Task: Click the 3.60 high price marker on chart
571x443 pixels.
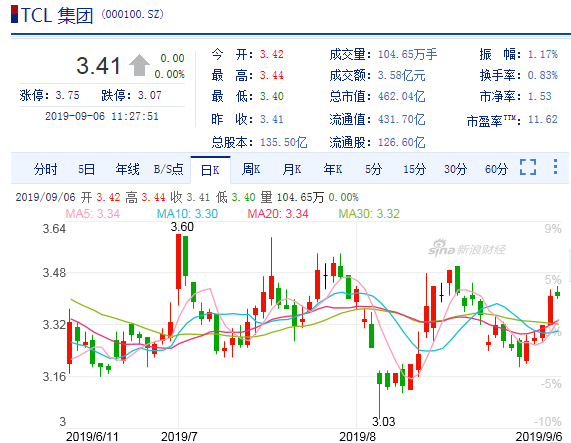Action: [x=182, y=227]
